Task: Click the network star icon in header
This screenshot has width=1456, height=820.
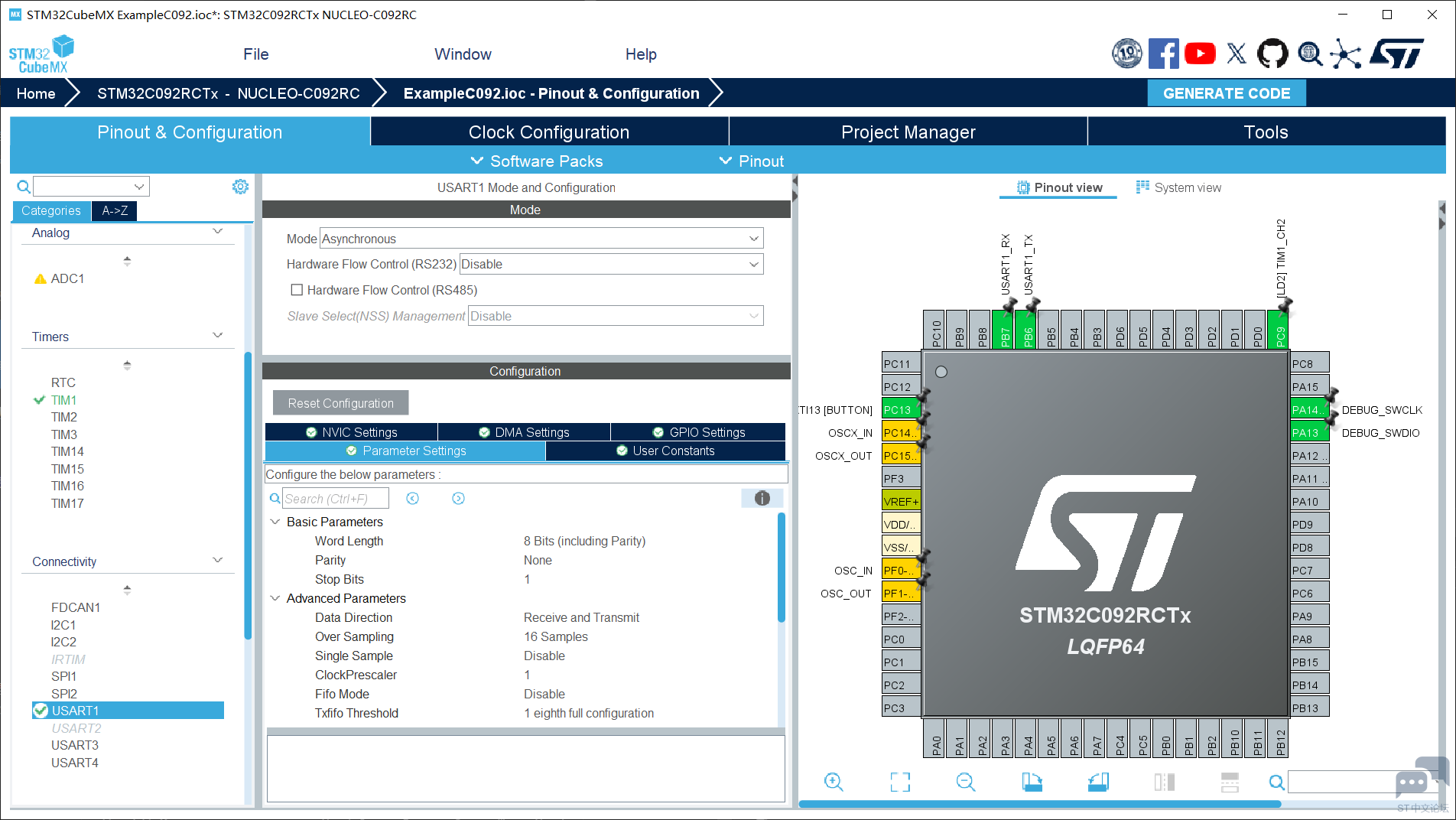Action: click(x=1346, y=54)
